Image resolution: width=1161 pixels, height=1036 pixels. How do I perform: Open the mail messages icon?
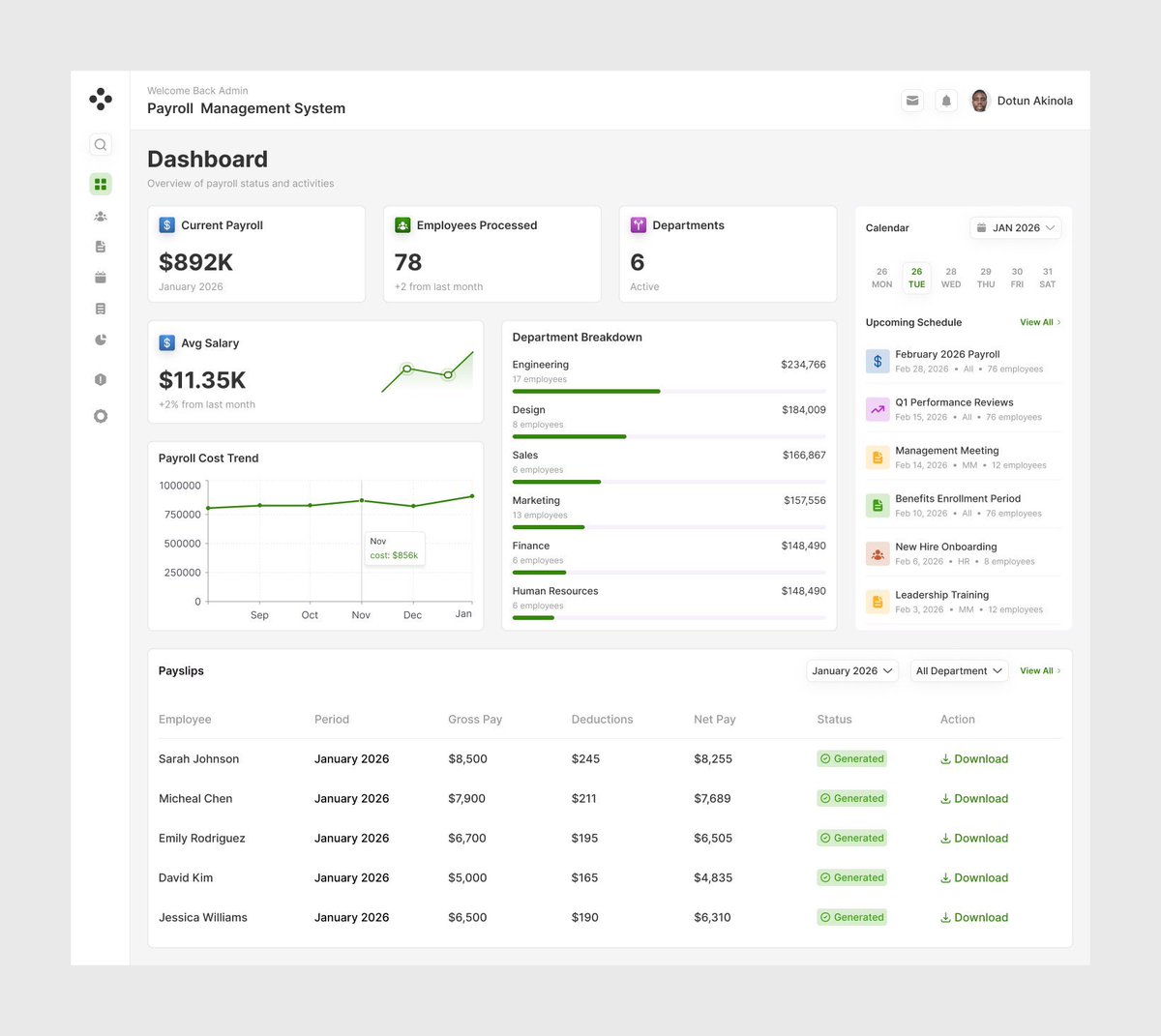coord(912,101)
